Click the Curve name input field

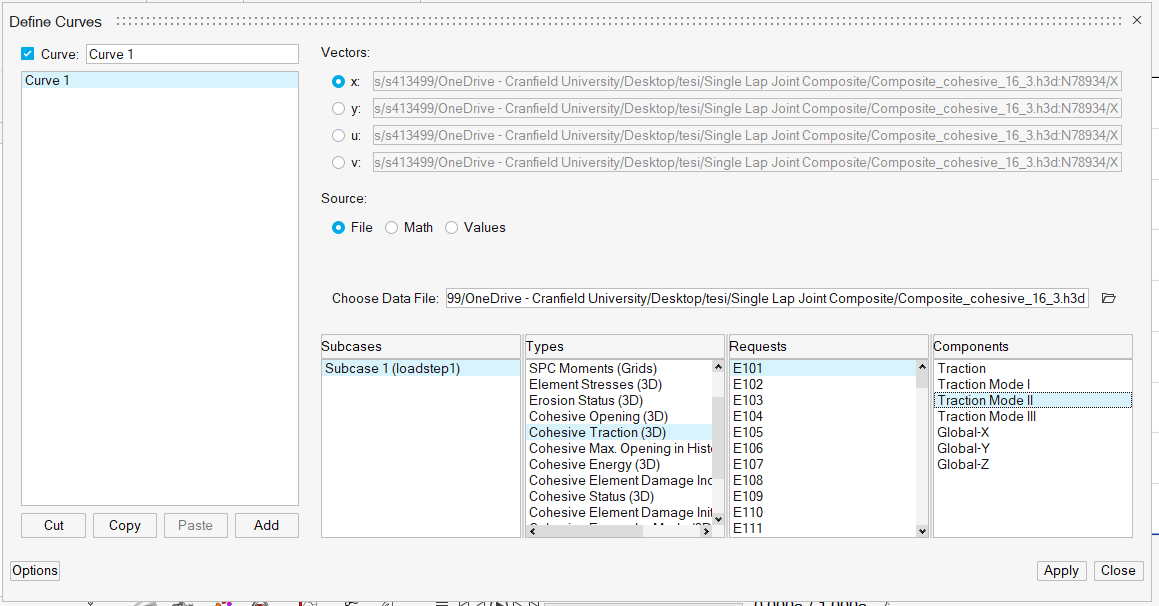tap(192, 54)
